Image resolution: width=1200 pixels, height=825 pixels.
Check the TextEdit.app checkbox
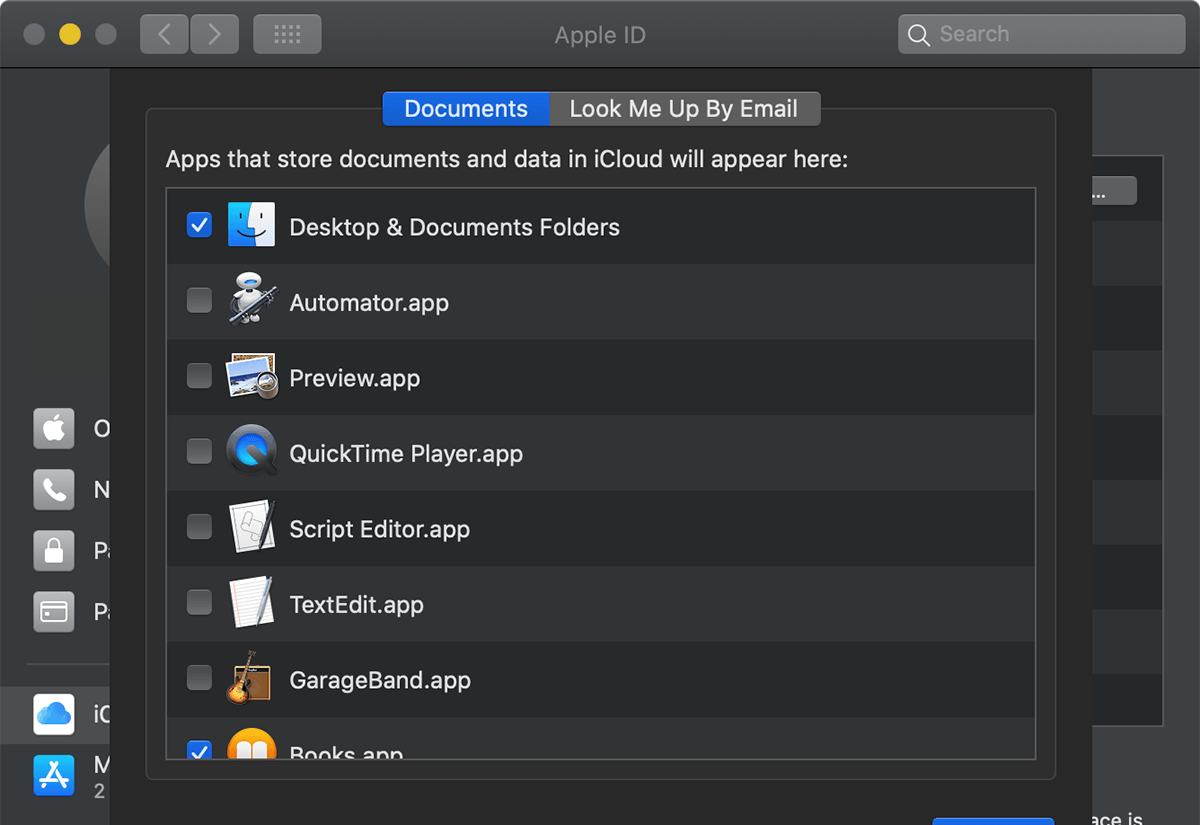pyautogui.click(x=200, y=603)
